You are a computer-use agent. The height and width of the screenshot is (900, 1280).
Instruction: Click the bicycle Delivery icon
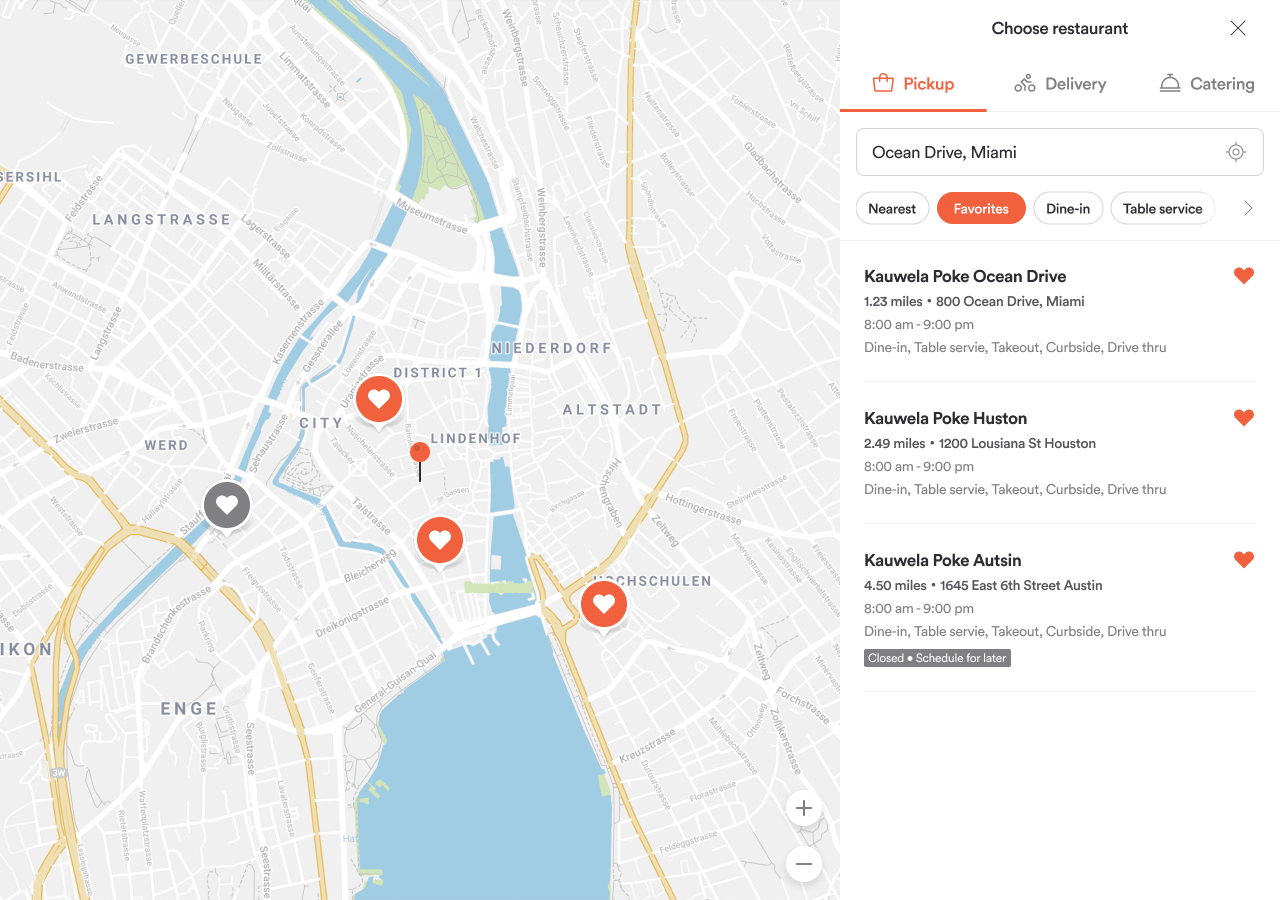pos(1025,84)
